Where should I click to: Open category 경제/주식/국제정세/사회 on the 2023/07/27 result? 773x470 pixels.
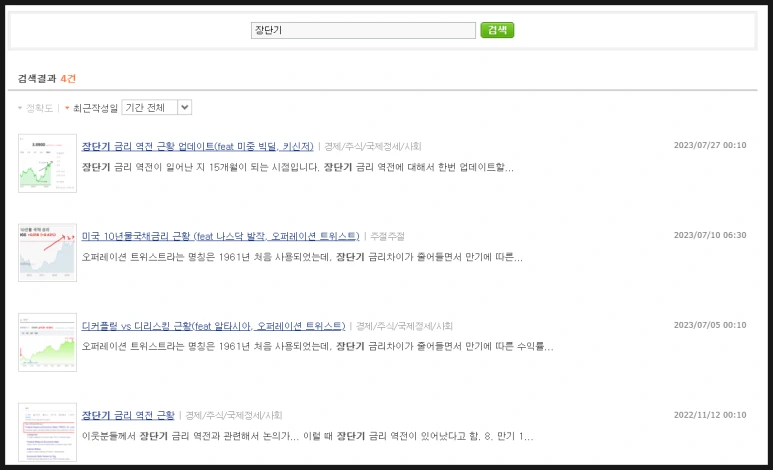pyautogui.click(x=373, y=146)
